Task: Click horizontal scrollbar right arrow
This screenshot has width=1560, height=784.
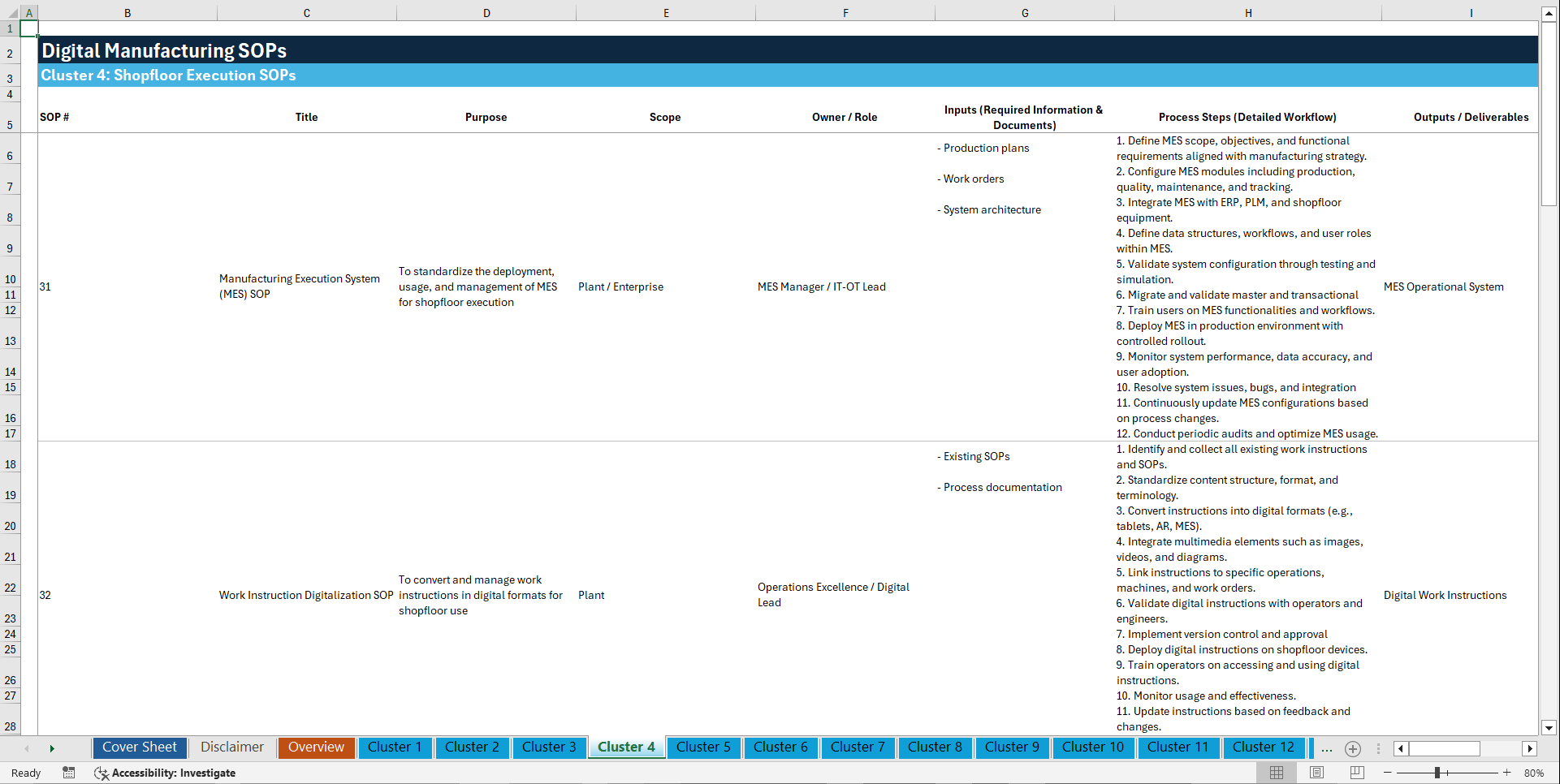Action: [1530, 748]
